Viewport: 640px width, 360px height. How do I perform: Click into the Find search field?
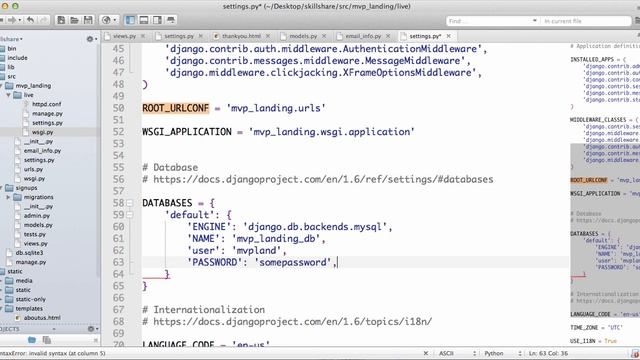point(489,21)
